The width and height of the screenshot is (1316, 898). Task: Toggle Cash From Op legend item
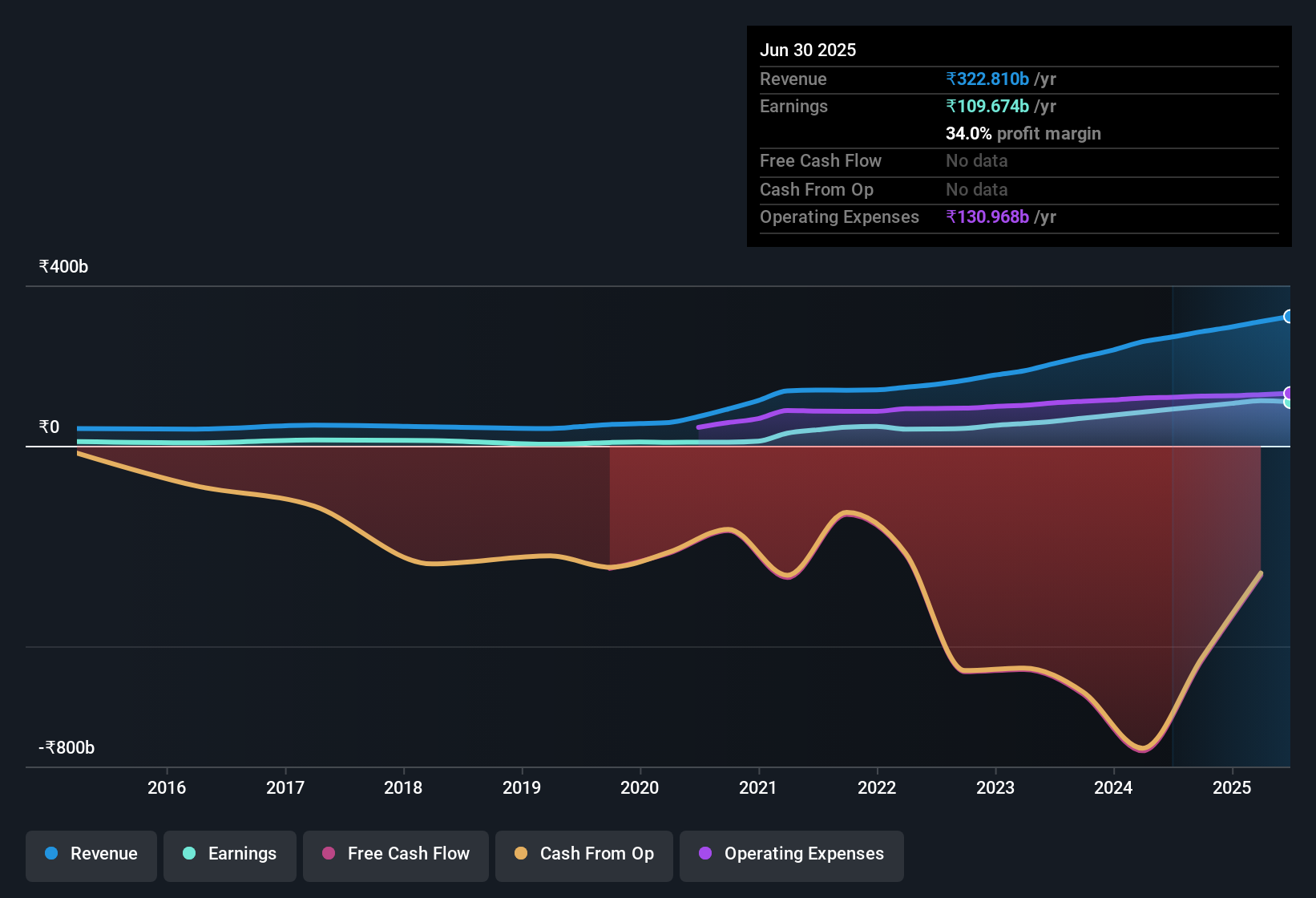584,855
